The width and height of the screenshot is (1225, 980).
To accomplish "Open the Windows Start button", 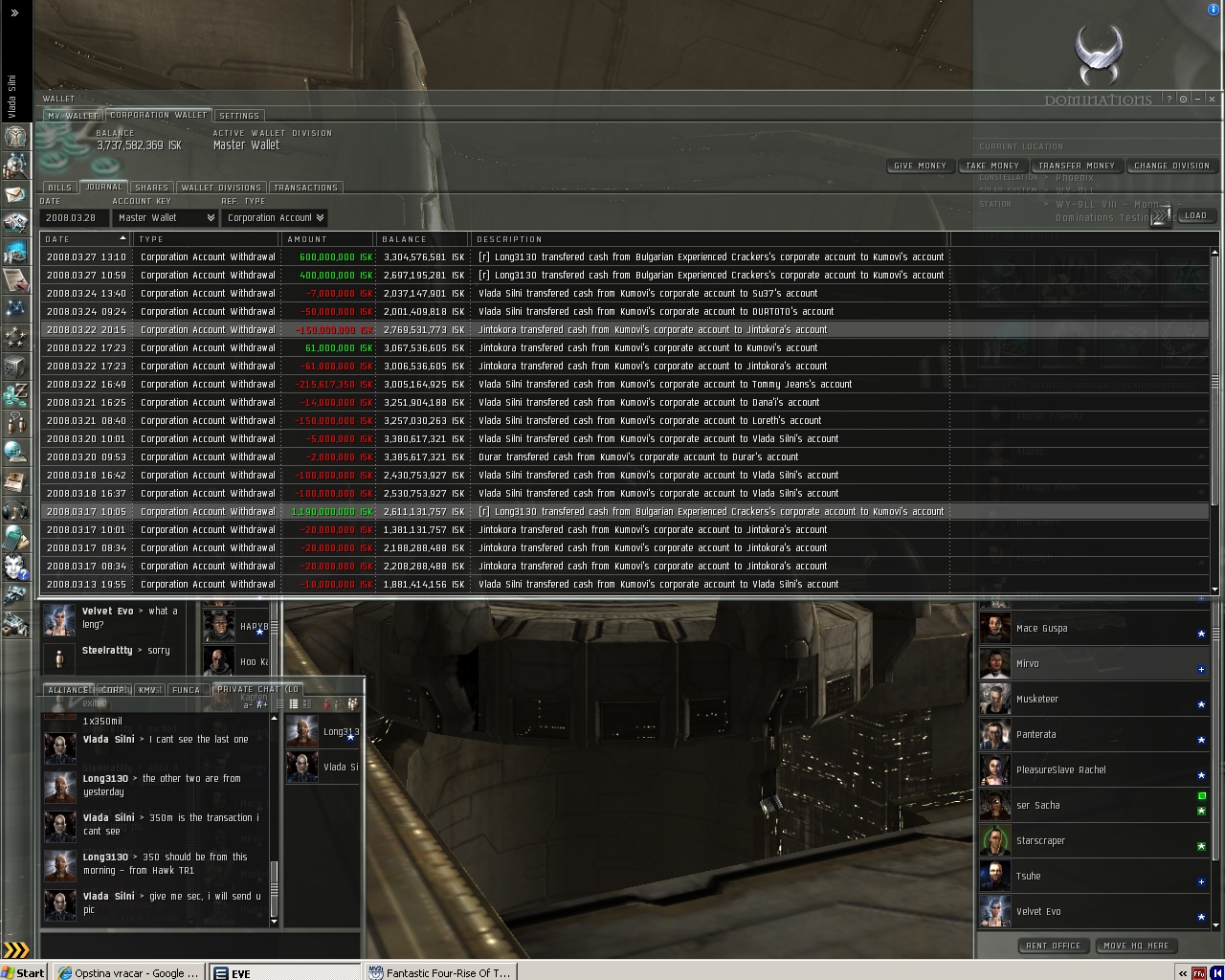I will (x=23, y=972).
